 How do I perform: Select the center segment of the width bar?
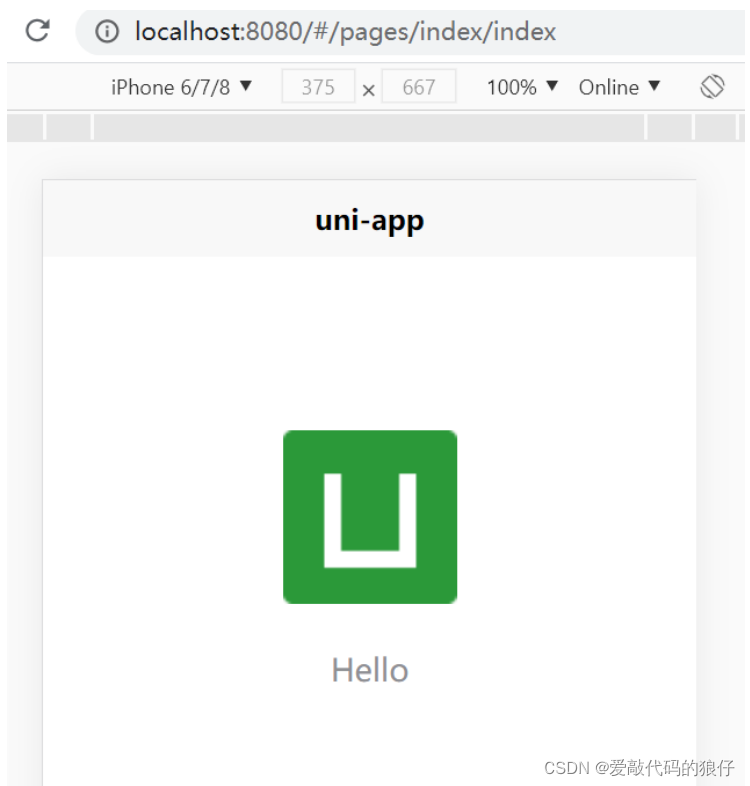point(368,127)
